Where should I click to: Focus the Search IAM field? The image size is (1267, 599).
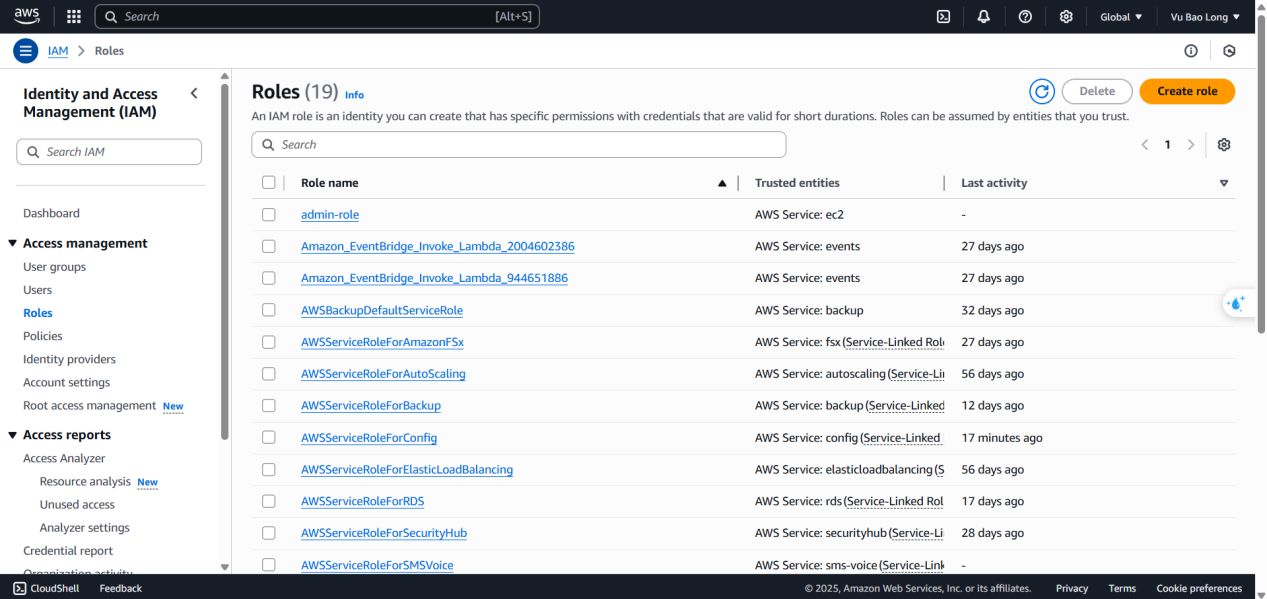[109, 152]
